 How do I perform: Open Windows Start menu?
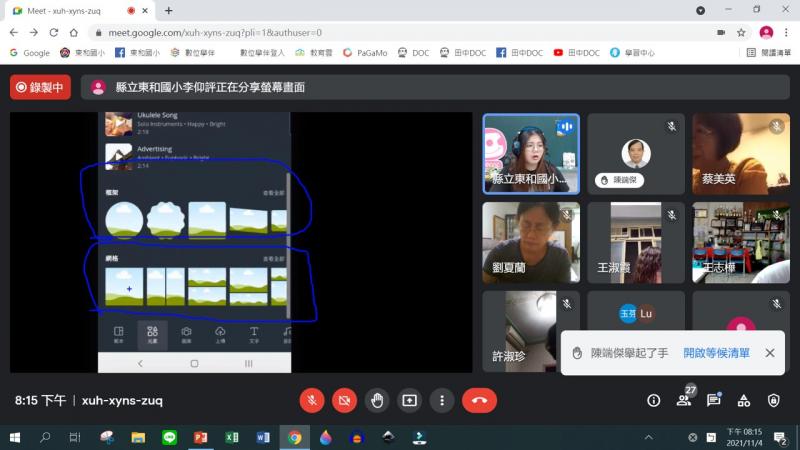[15, 437]
